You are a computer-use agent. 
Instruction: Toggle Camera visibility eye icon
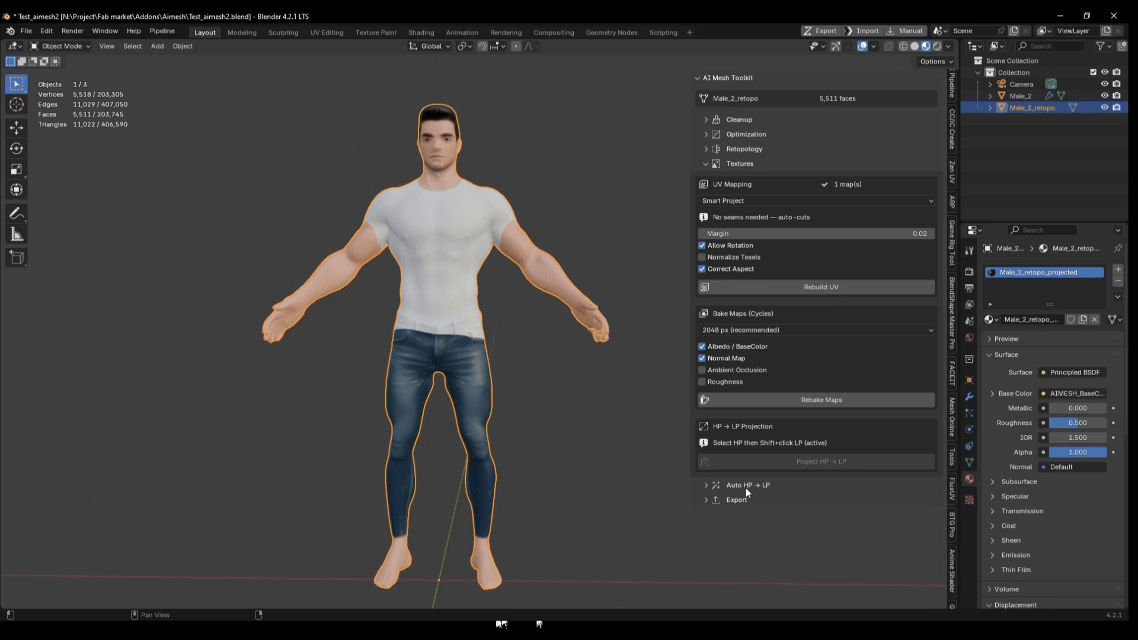point(1105,84)
